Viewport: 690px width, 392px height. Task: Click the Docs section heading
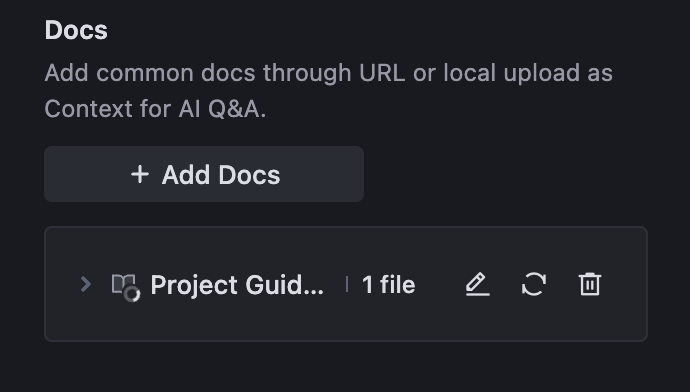click(x=76, y=30)
